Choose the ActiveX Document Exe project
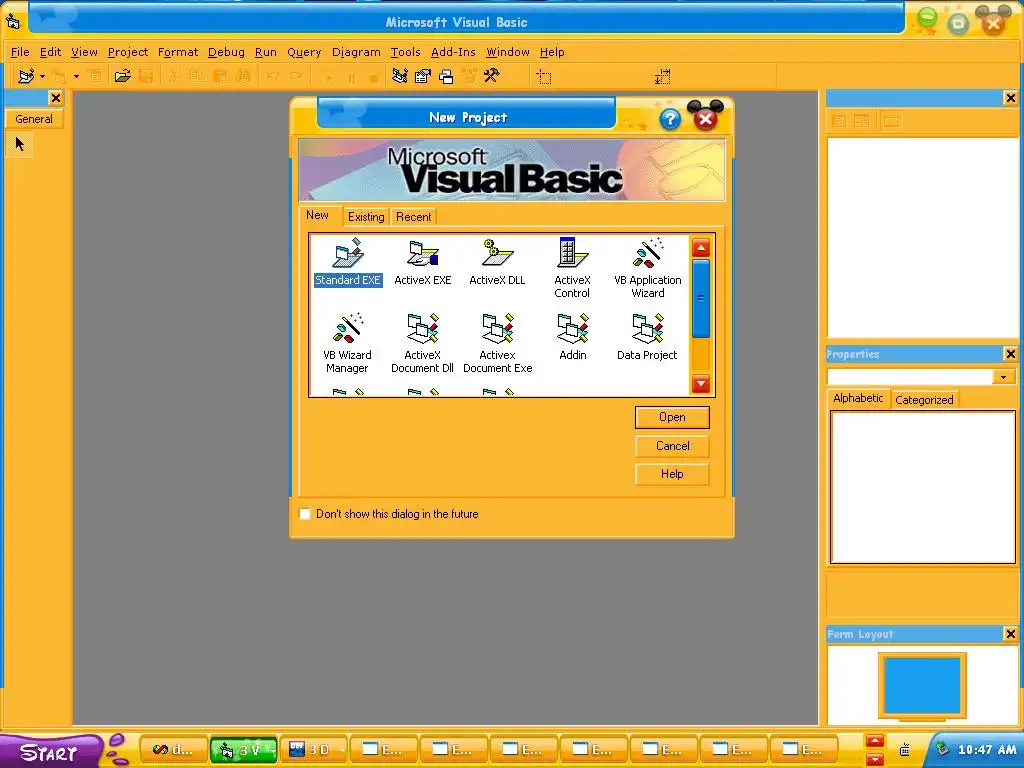The image size is (1024, 768). (x=497, y=343)
